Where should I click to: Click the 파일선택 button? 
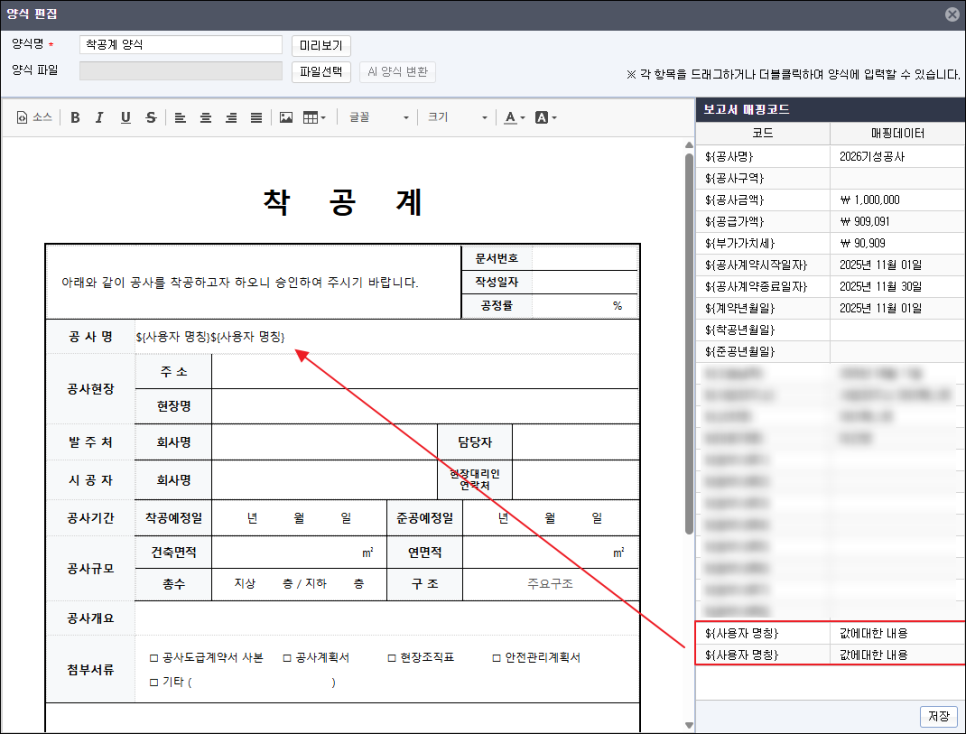point(321,72)
